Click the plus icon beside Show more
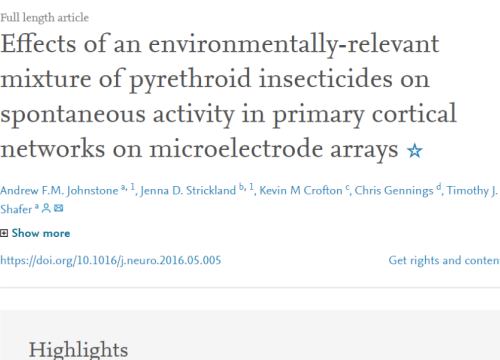Viewport: 500px width, 360px height. point(4,233)
